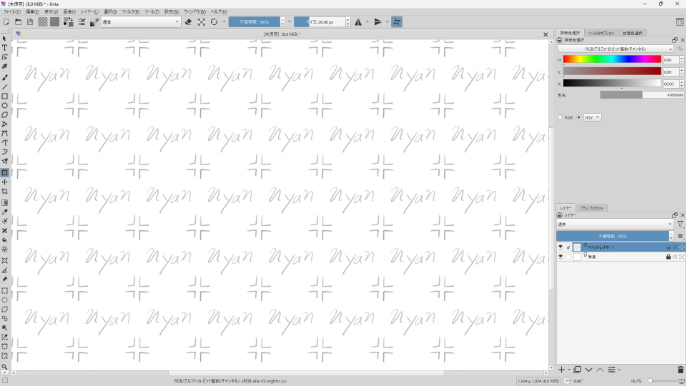Hide the paint layer 1 eye icon
686x386 pixels.
point(560,247)
